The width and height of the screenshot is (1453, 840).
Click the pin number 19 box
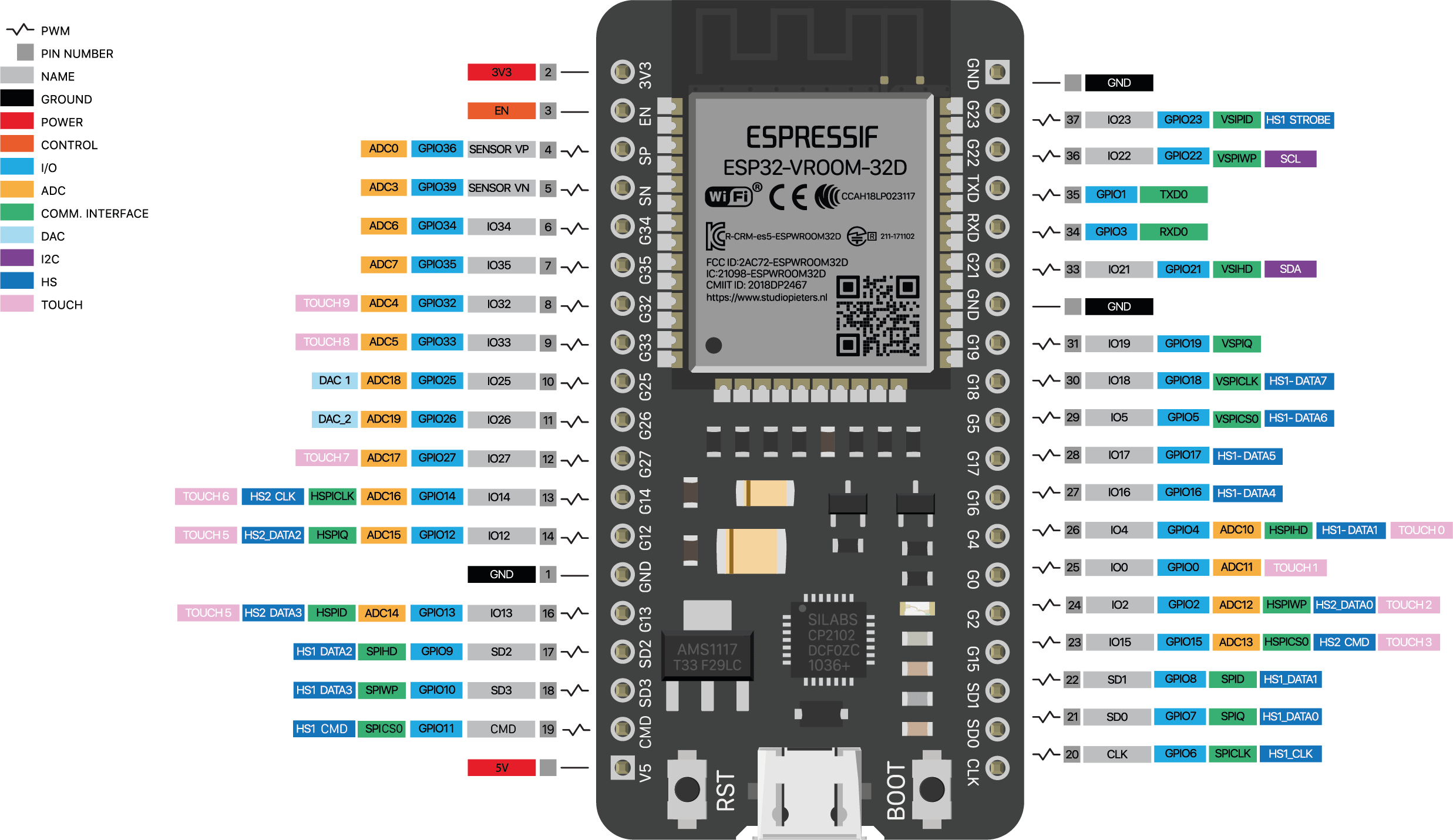[548, 729]
